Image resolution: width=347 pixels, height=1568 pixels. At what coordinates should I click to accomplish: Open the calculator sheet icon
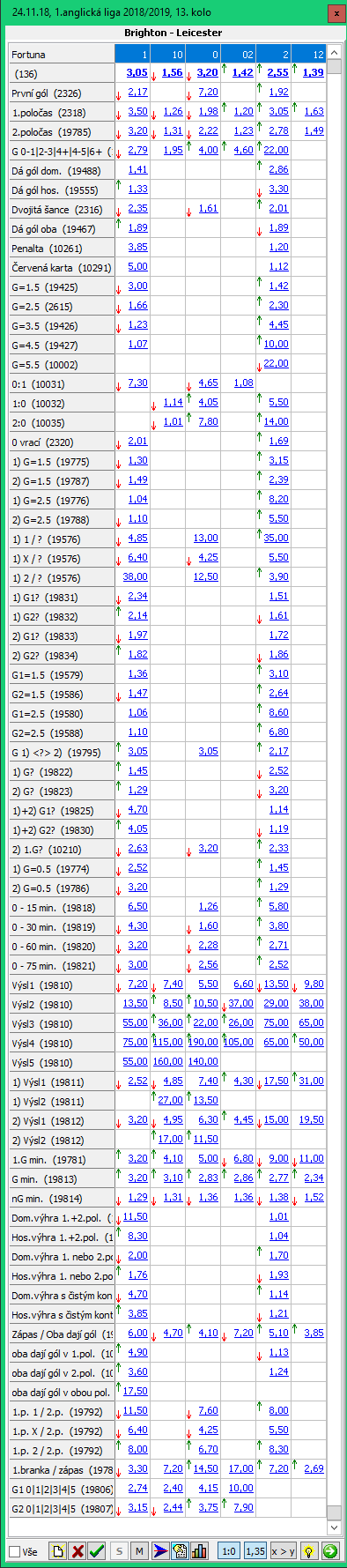[181, 1550]
